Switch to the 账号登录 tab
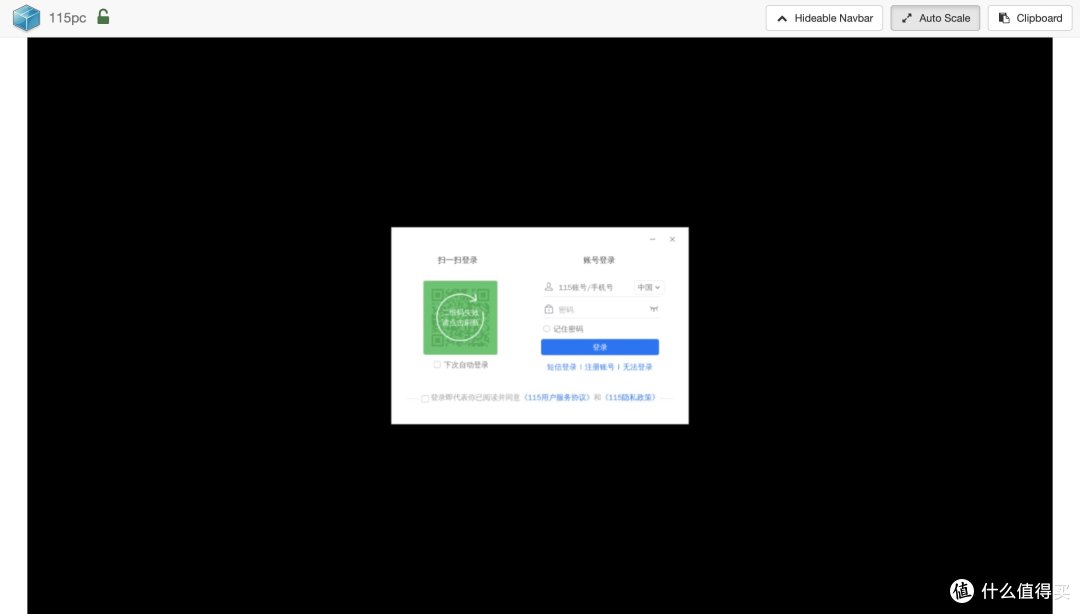This screenshot has height=614, width=1080. click(x=600, y=259)
